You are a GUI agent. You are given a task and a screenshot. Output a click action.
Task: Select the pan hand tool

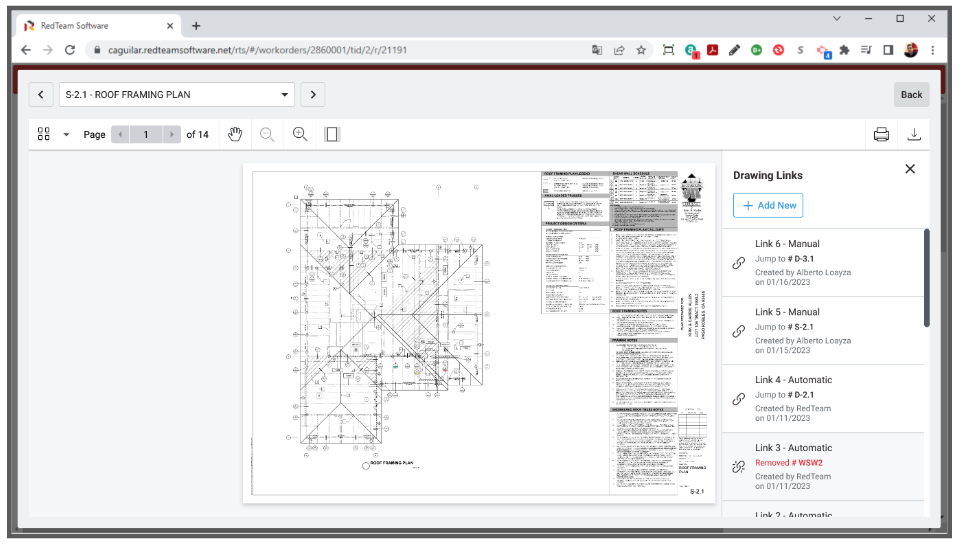pyautogui.click(x=235, y=134)
